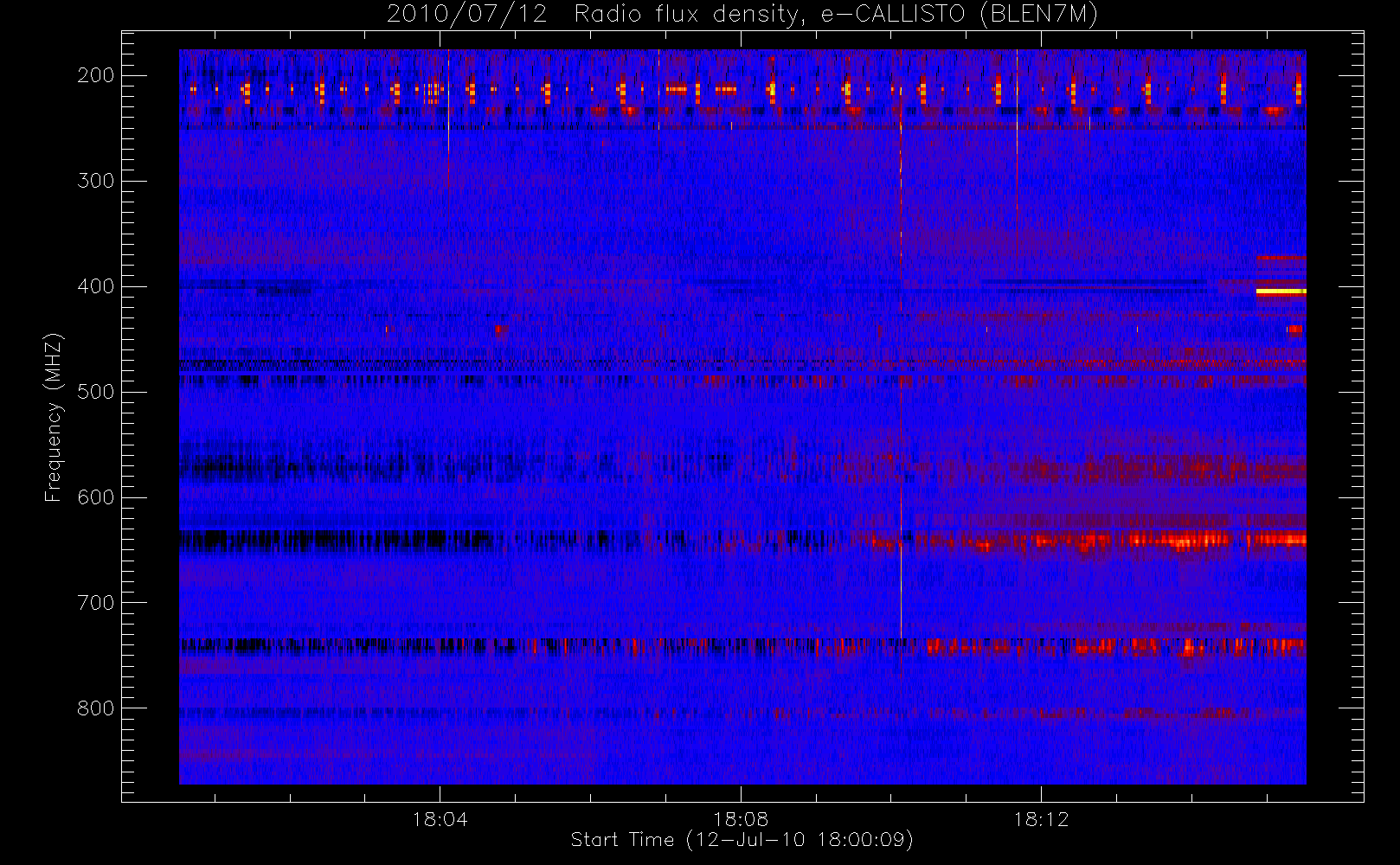The width and height of the screenshot is (1400, 865).
Task: Click the 500 frequency tick label
Action: [95, 392]
